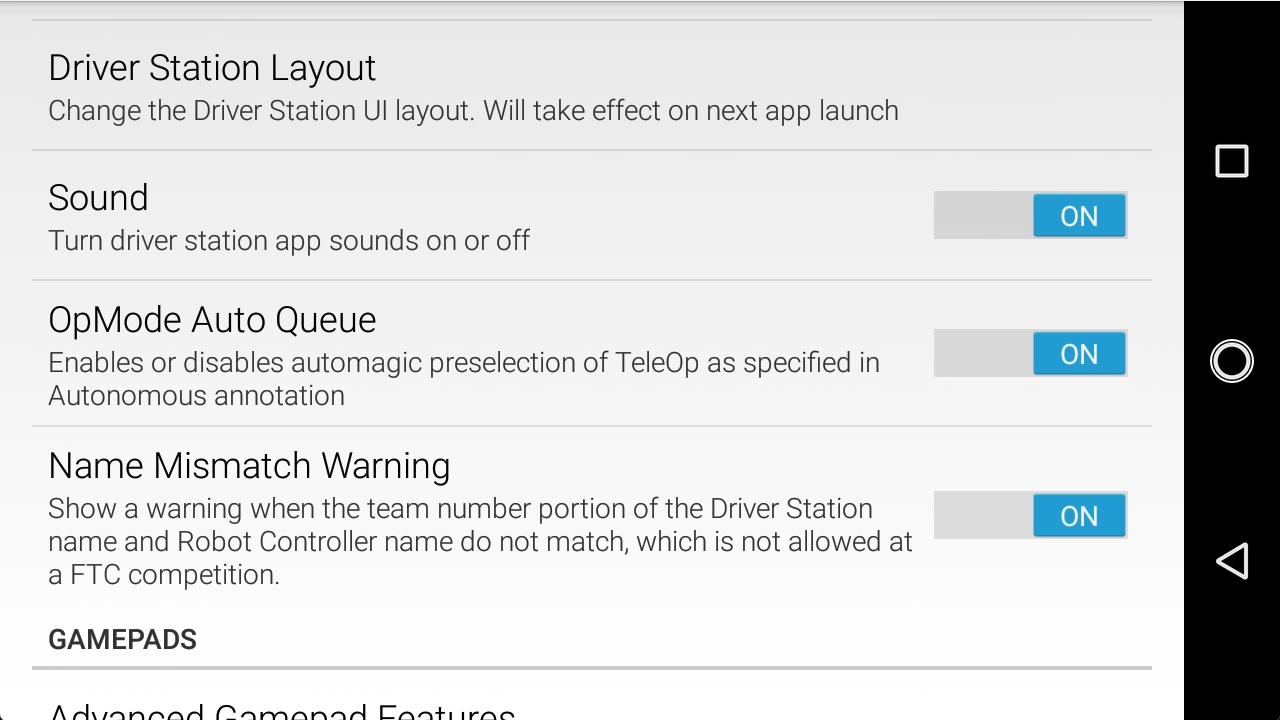Tap the OpMode Auto Queue title
This screenshot has height=720, width=1280.
pyautogui.click(x=212, y=320)
